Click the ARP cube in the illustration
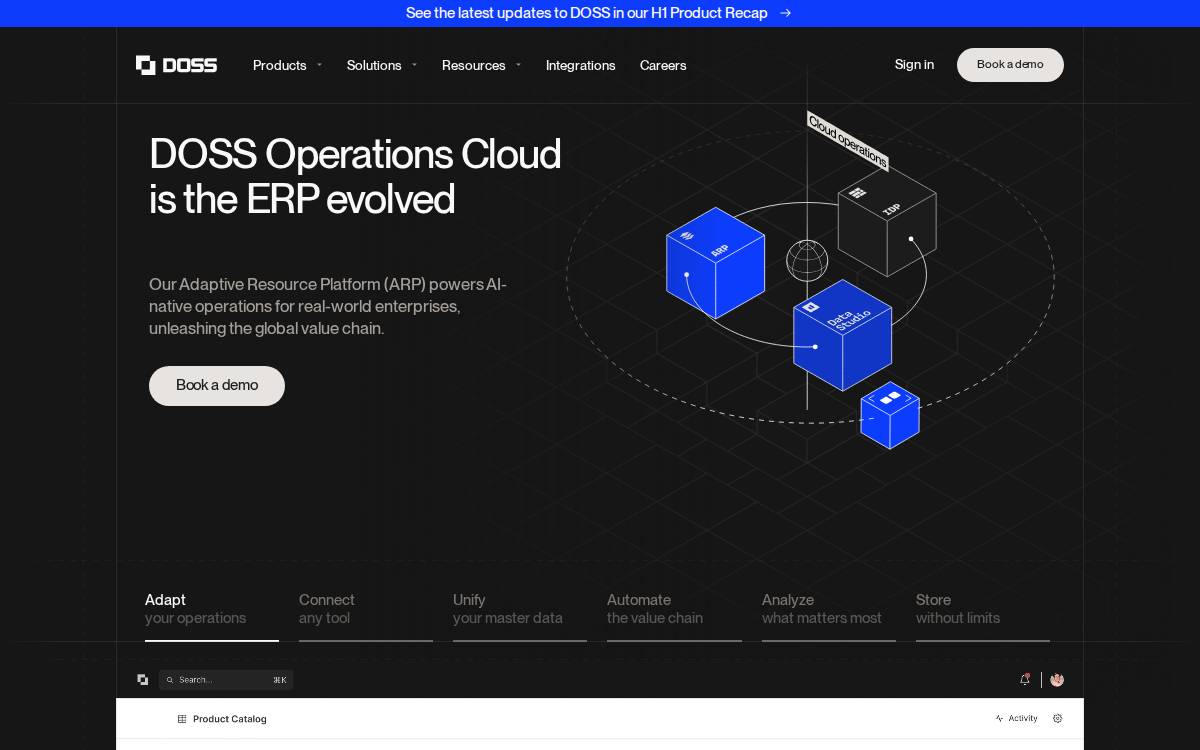 pyautogui.click(x=716, y=263)
